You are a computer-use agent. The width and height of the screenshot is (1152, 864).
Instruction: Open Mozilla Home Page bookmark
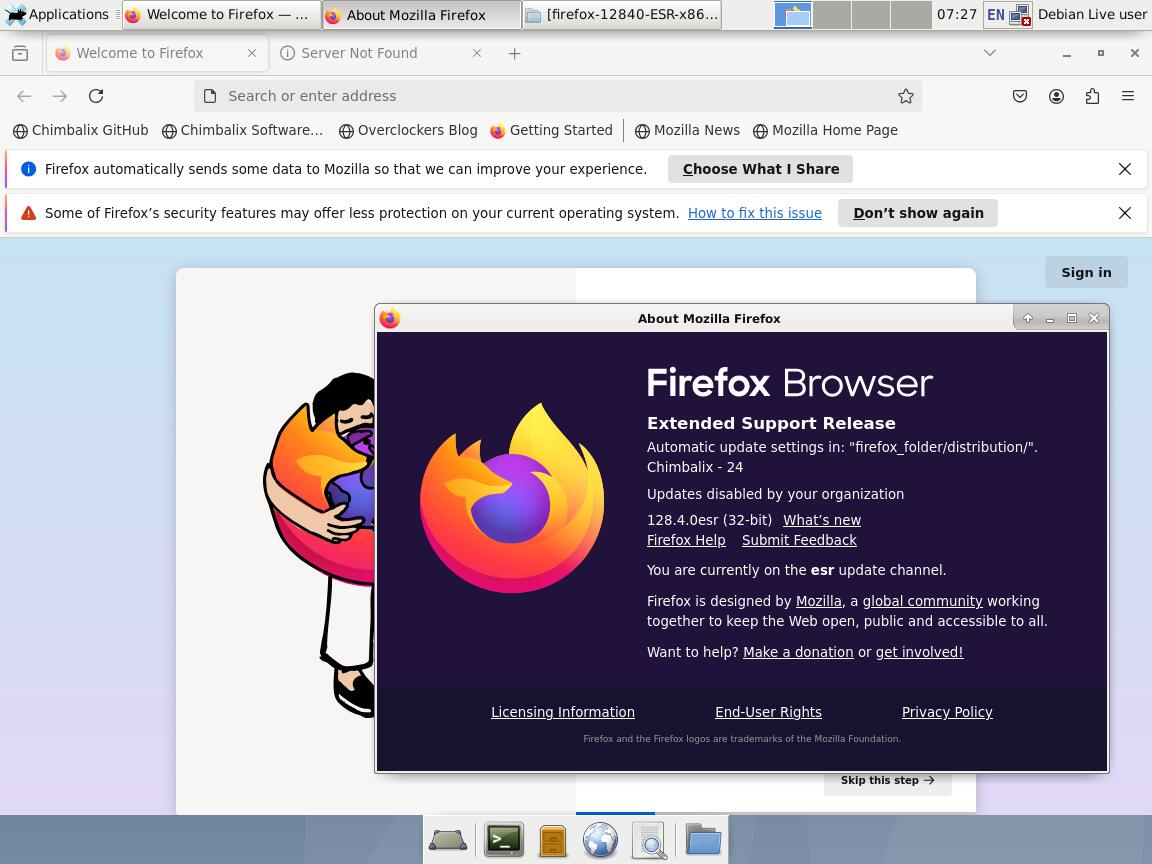pyautogui.click(x=825, y=131)
